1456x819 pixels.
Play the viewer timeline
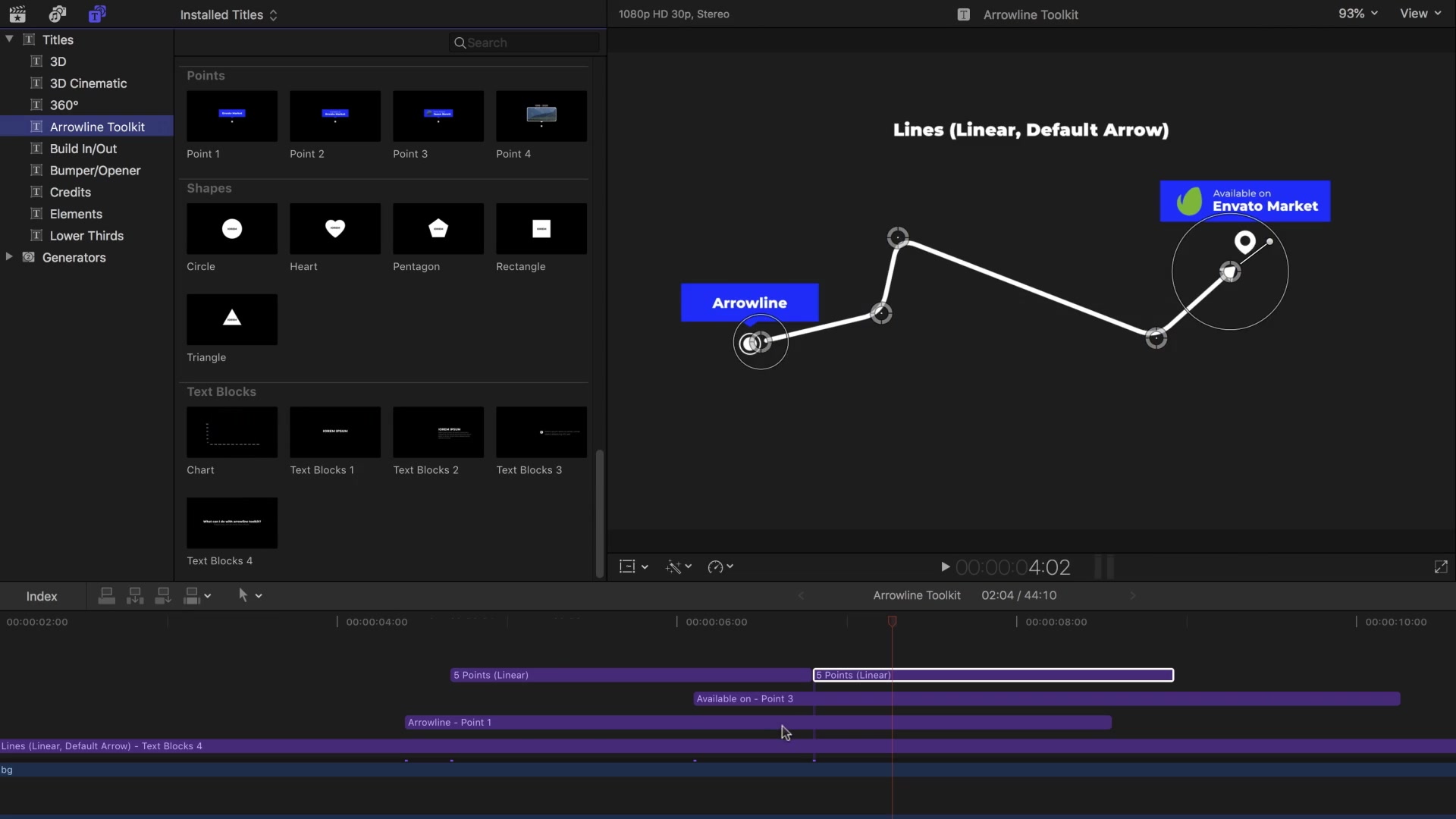click(945, 566)
